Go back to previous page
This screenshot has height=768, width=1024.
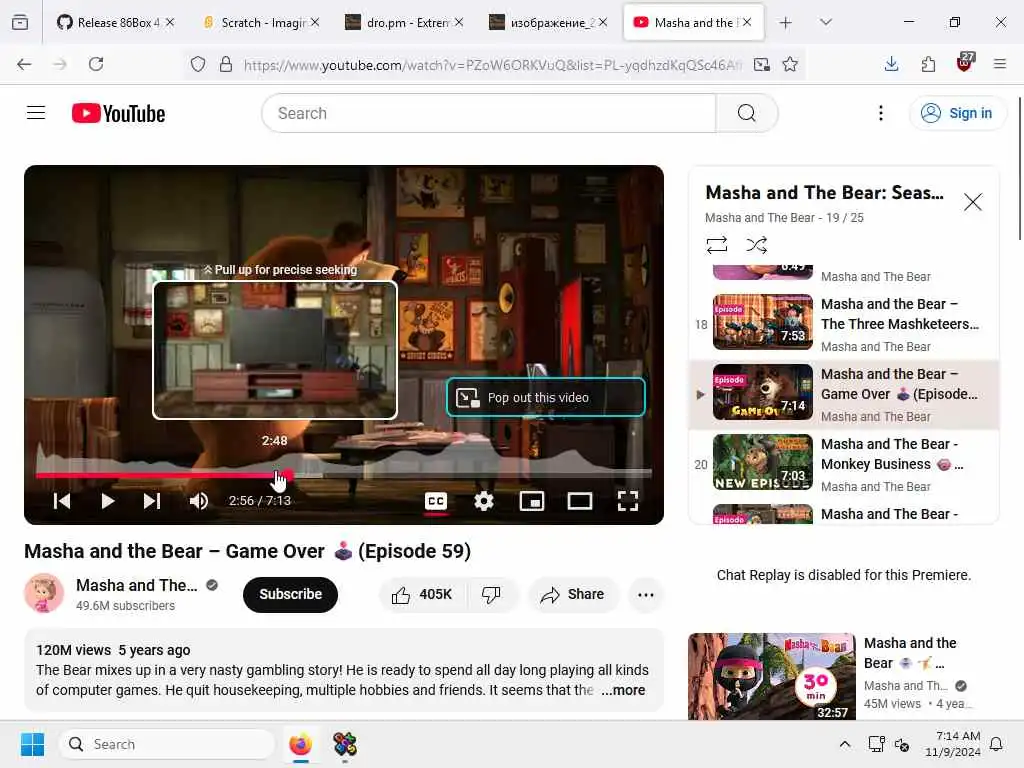24,64
